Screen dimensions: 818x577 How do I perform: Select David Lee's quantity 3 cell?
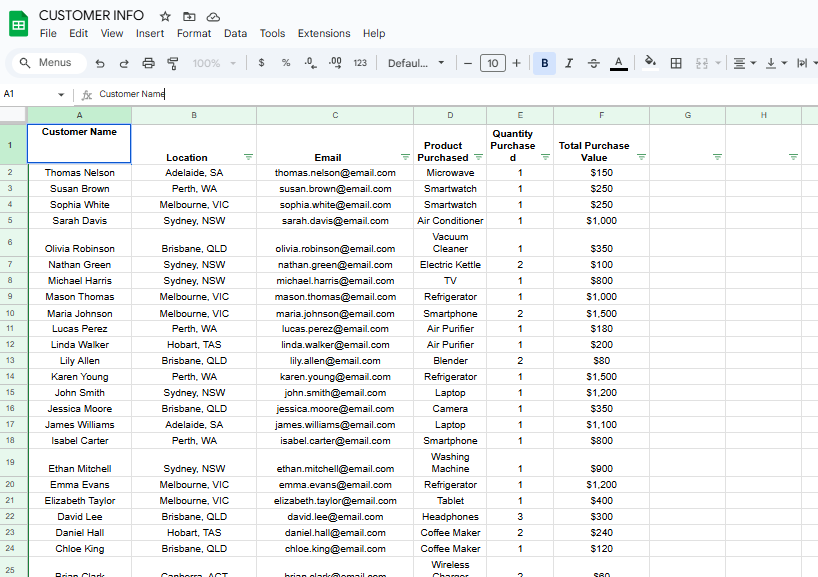[x=520, y=517]
